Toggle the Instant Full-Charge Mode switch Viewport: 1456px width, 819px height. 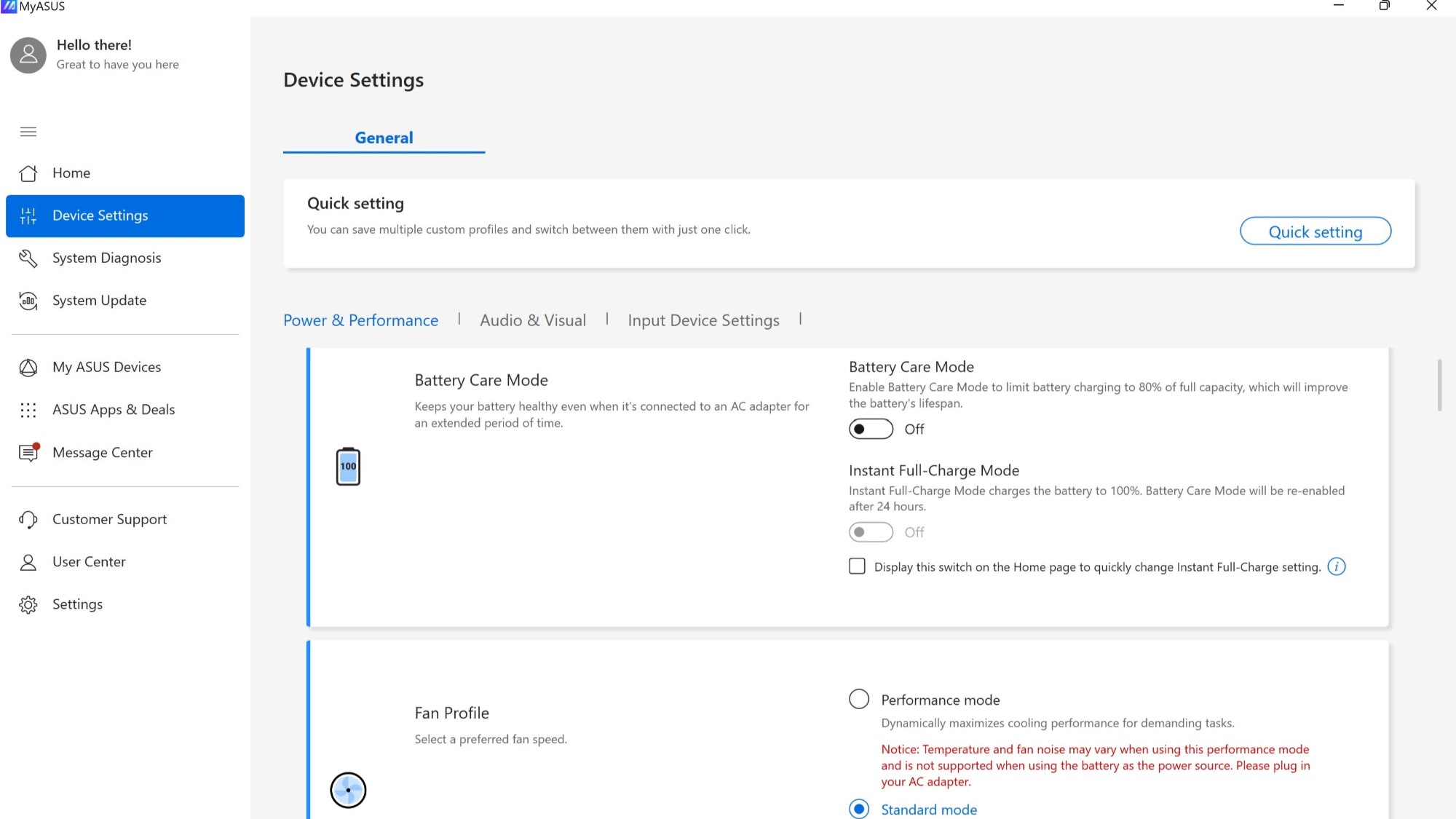tap(871, 532)
